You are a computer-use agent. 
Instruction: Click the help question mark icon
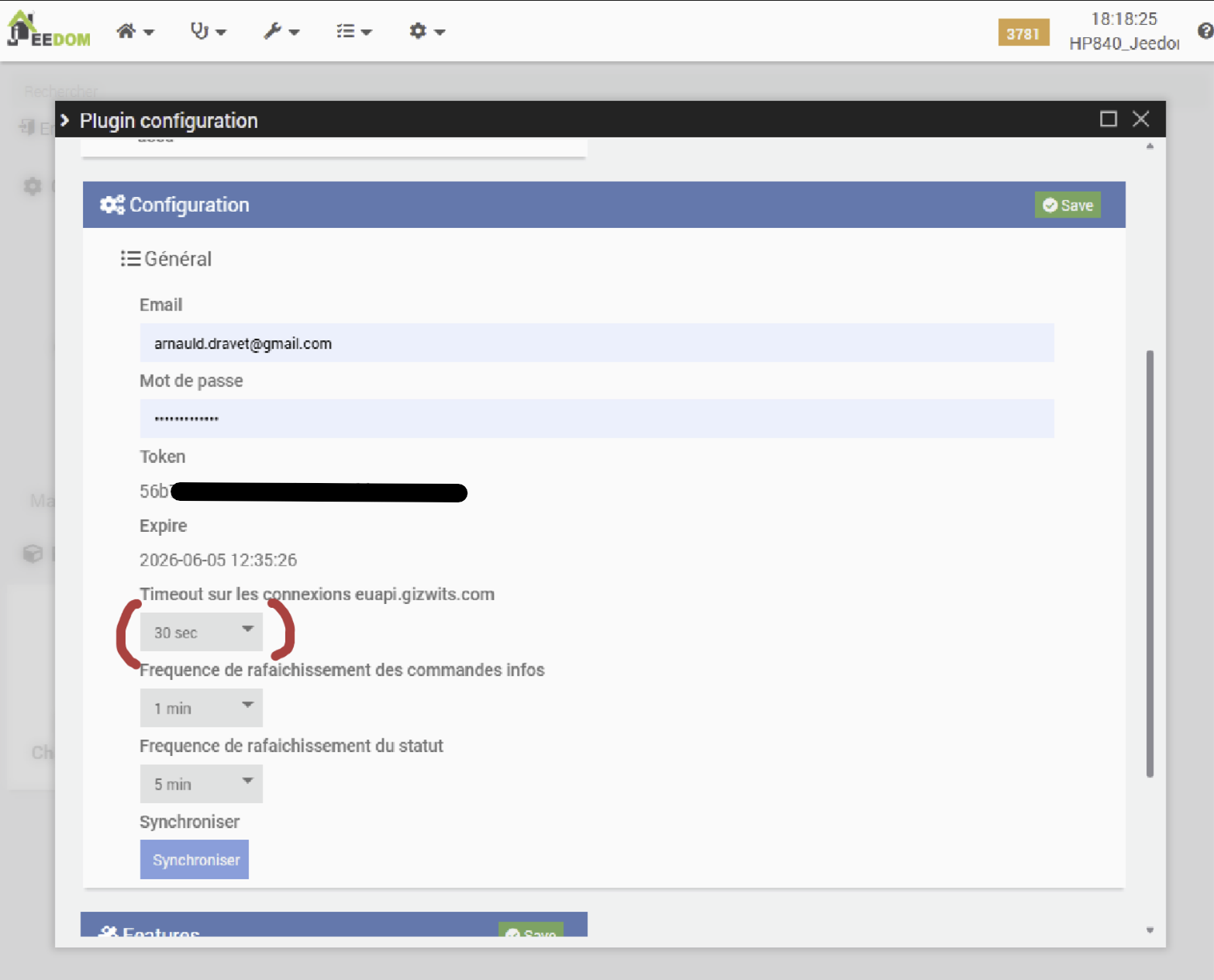(x=1205, y=31)
